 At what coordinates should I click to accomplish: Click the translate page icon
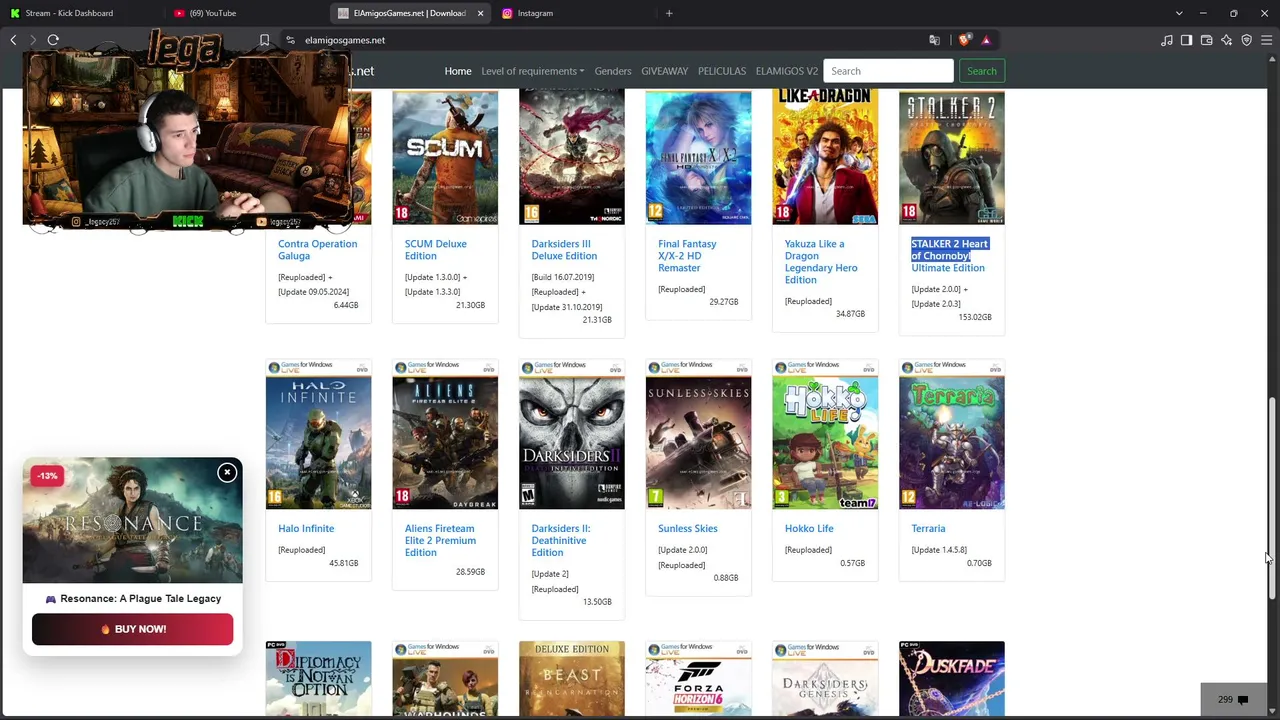coord(934,40)
